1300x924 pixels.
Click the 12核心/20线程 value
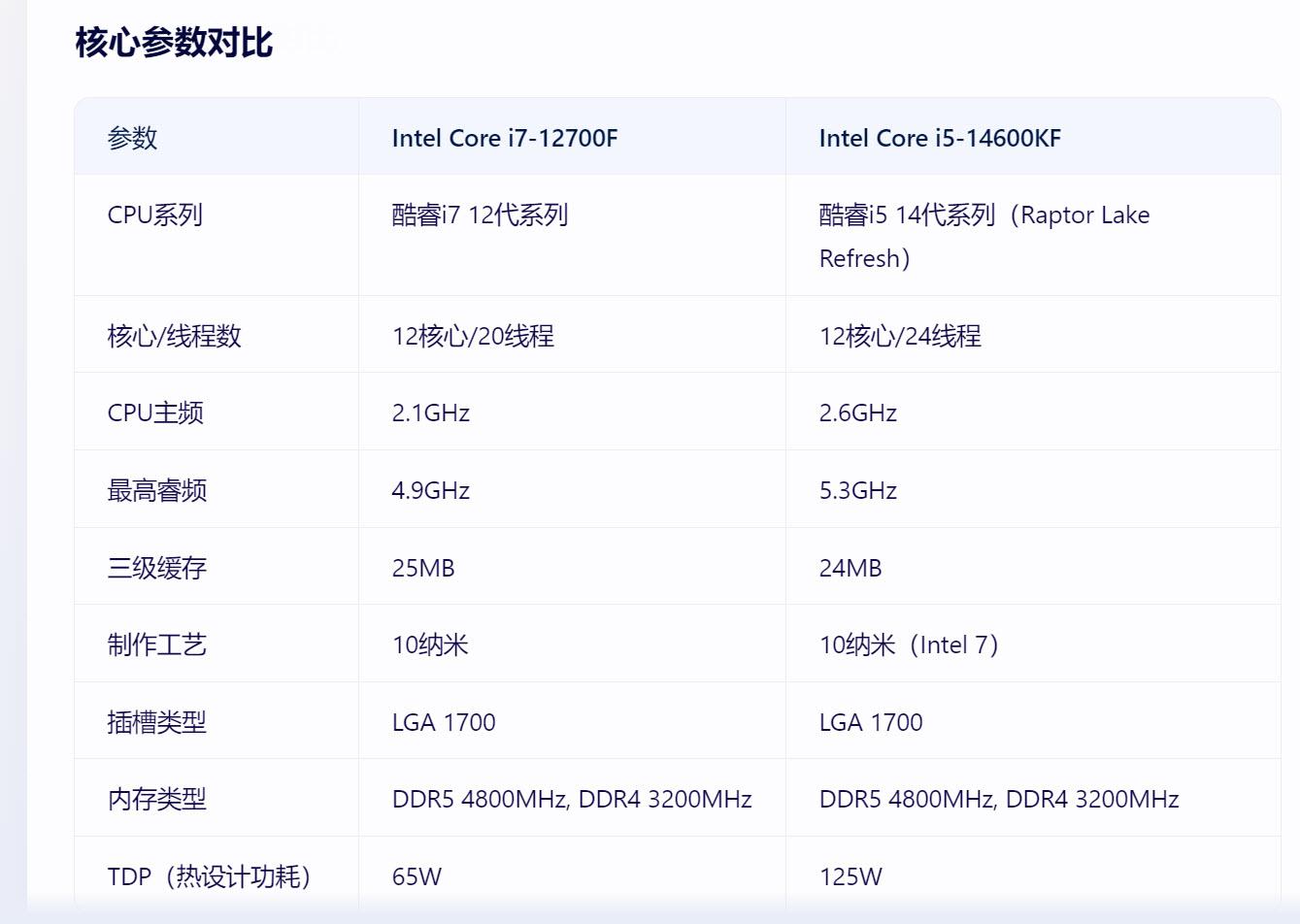(x=473, y=336)
